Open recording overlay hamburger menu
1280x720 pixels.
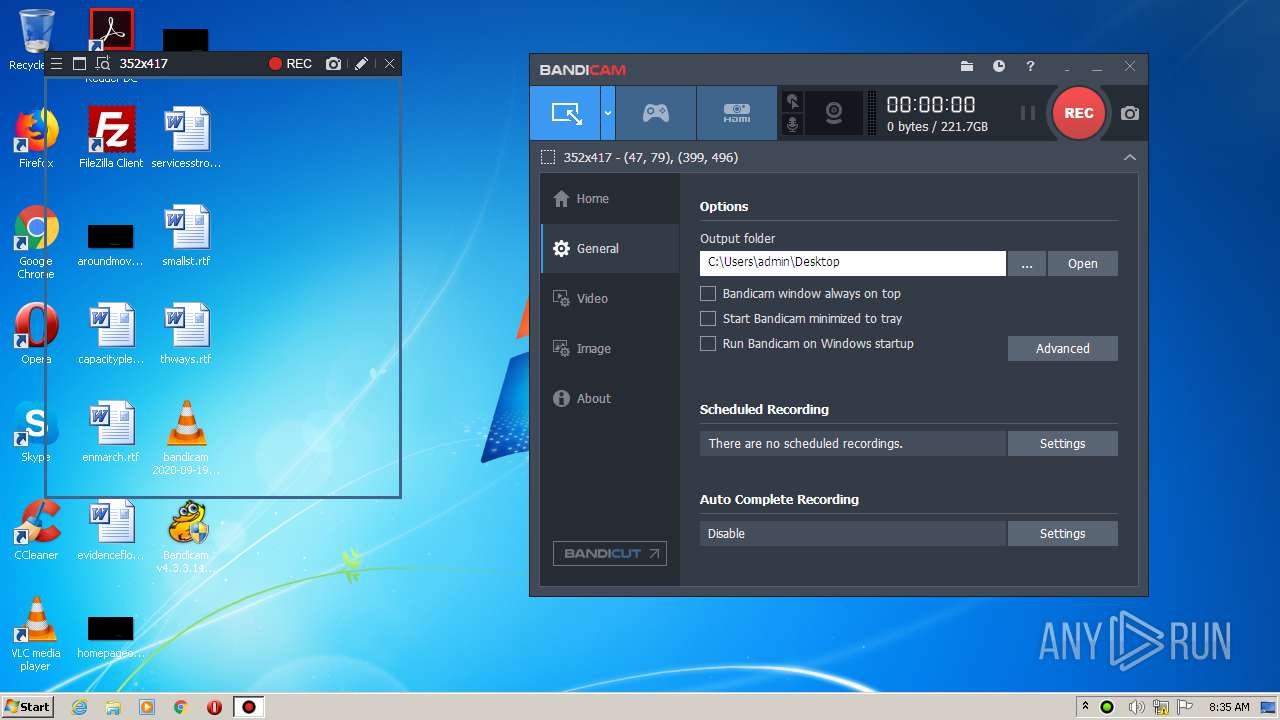click(56, 63)
